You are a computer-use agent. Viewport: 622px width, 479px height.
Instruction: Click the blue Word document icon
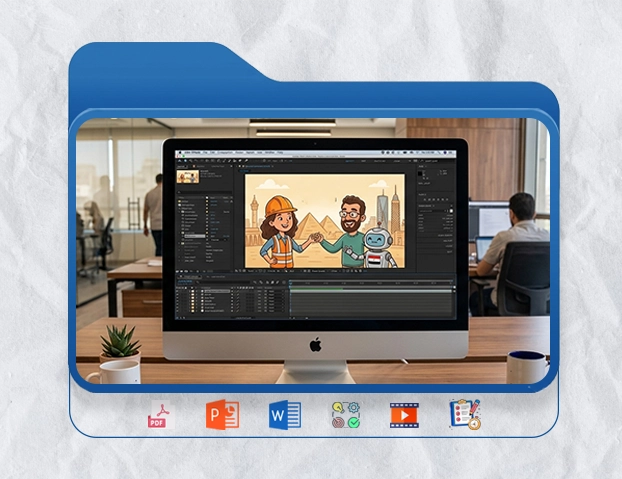[285, 415]
